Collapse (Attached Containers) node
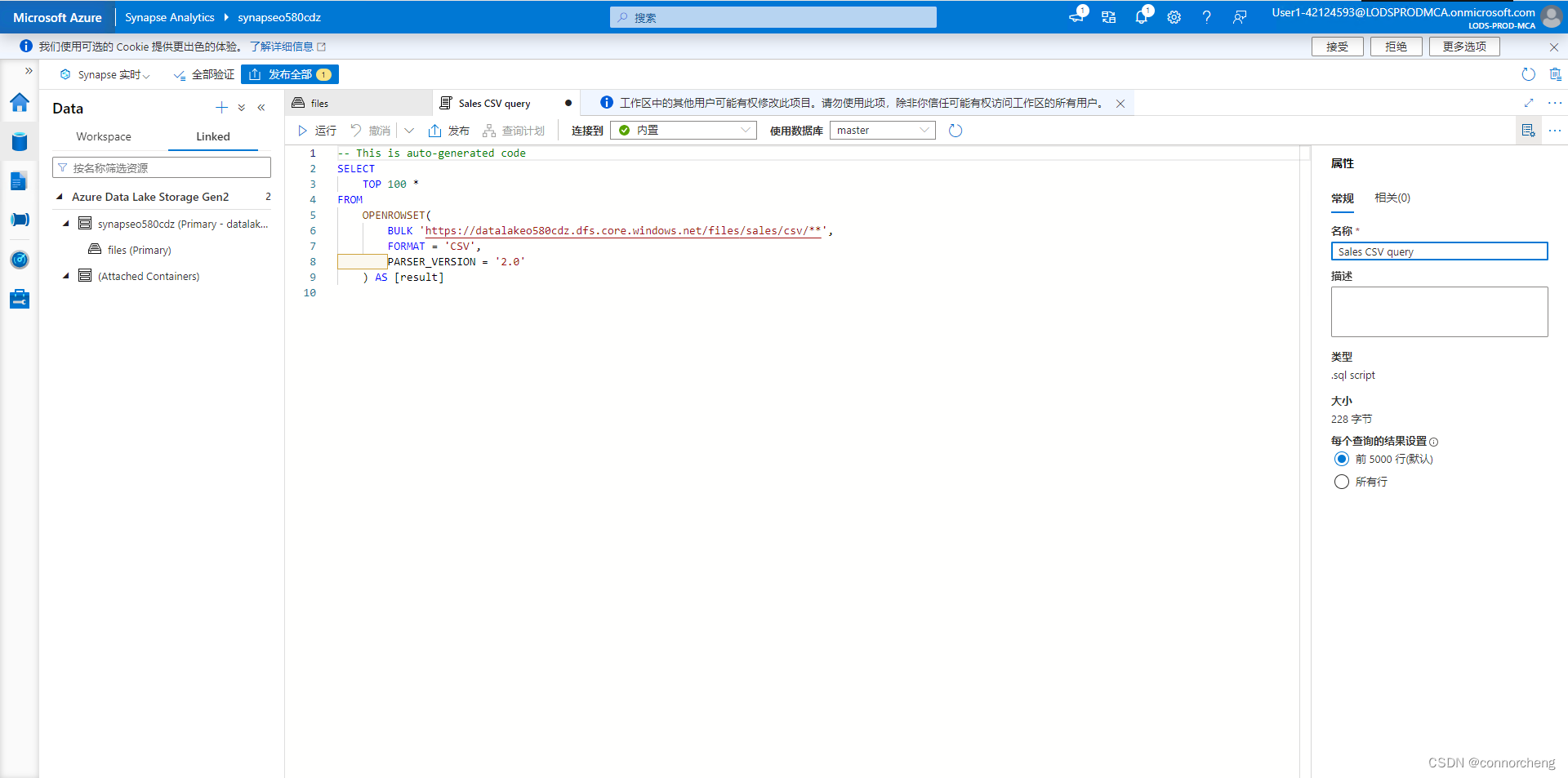The image size is (1568, 778). coord(66,276)
